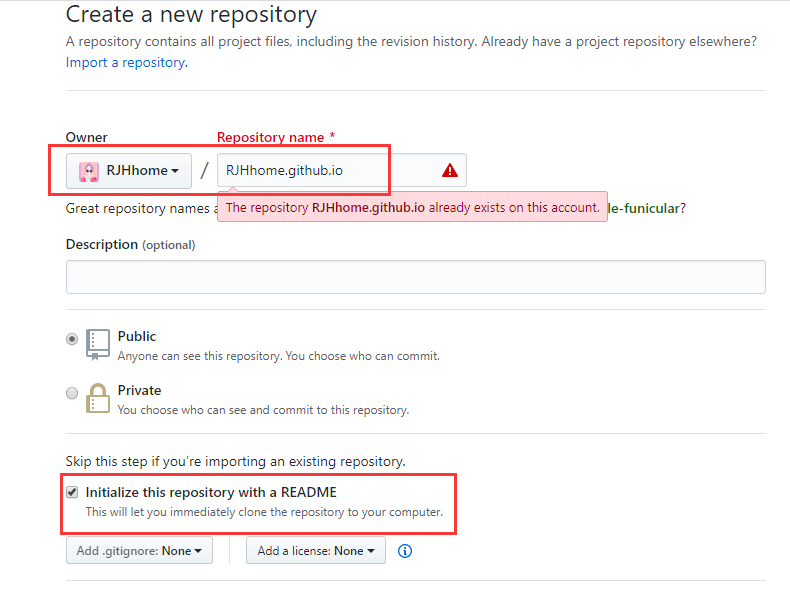Image resolution: width=790 pixels, height=590 pixels.
Task: Click 'Anyone can see this repository' text
Action: coord(279,356)
